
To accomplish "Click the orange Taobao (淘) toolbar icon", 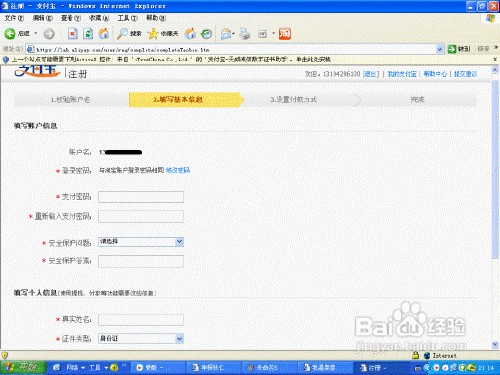I will 285,34.
